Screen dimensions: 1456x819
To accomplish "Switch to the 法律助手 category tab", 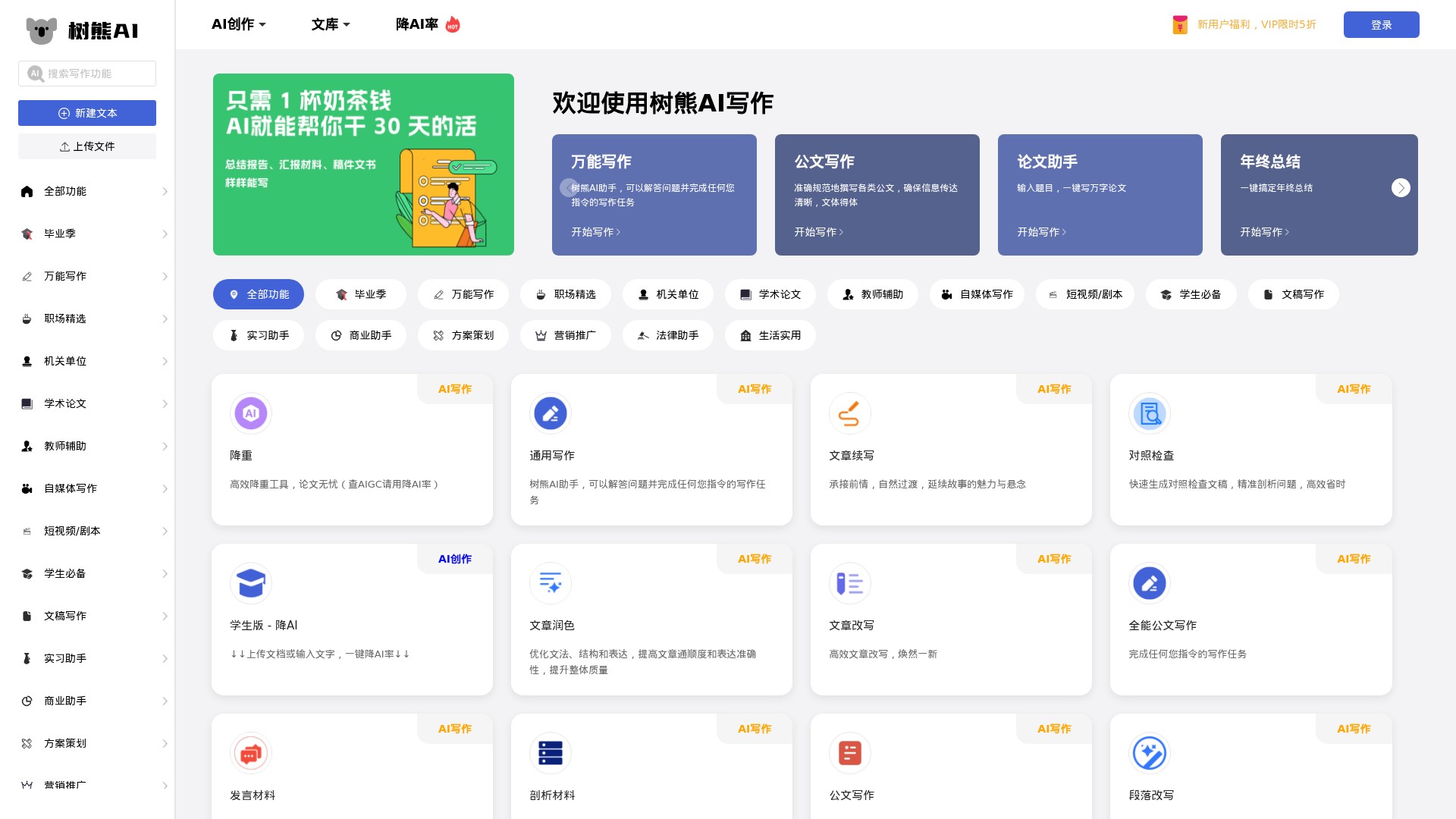I will (x=668, y=335).
